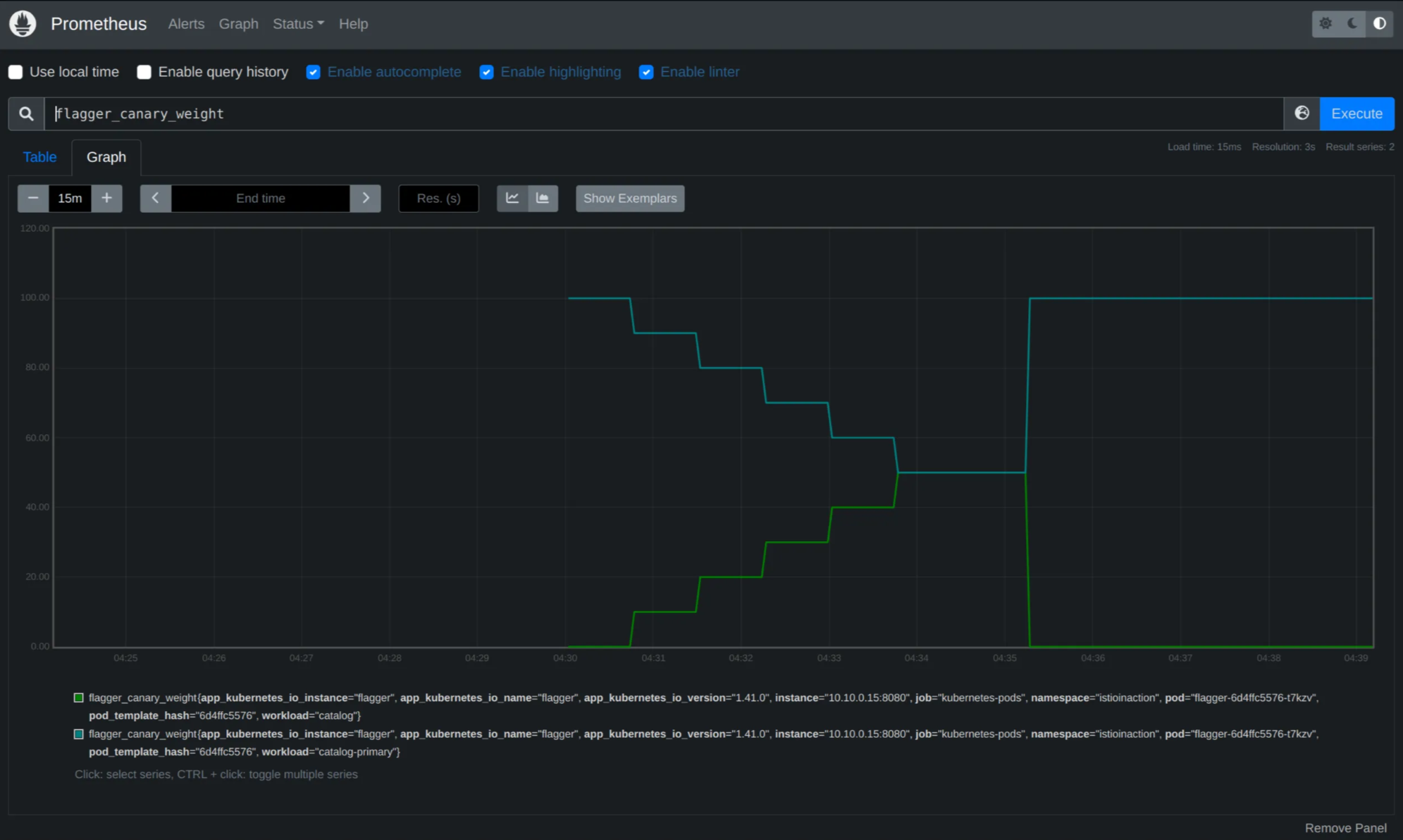Click the 100.00 y-axis label

pyautogui.click(x=35, y=297)
